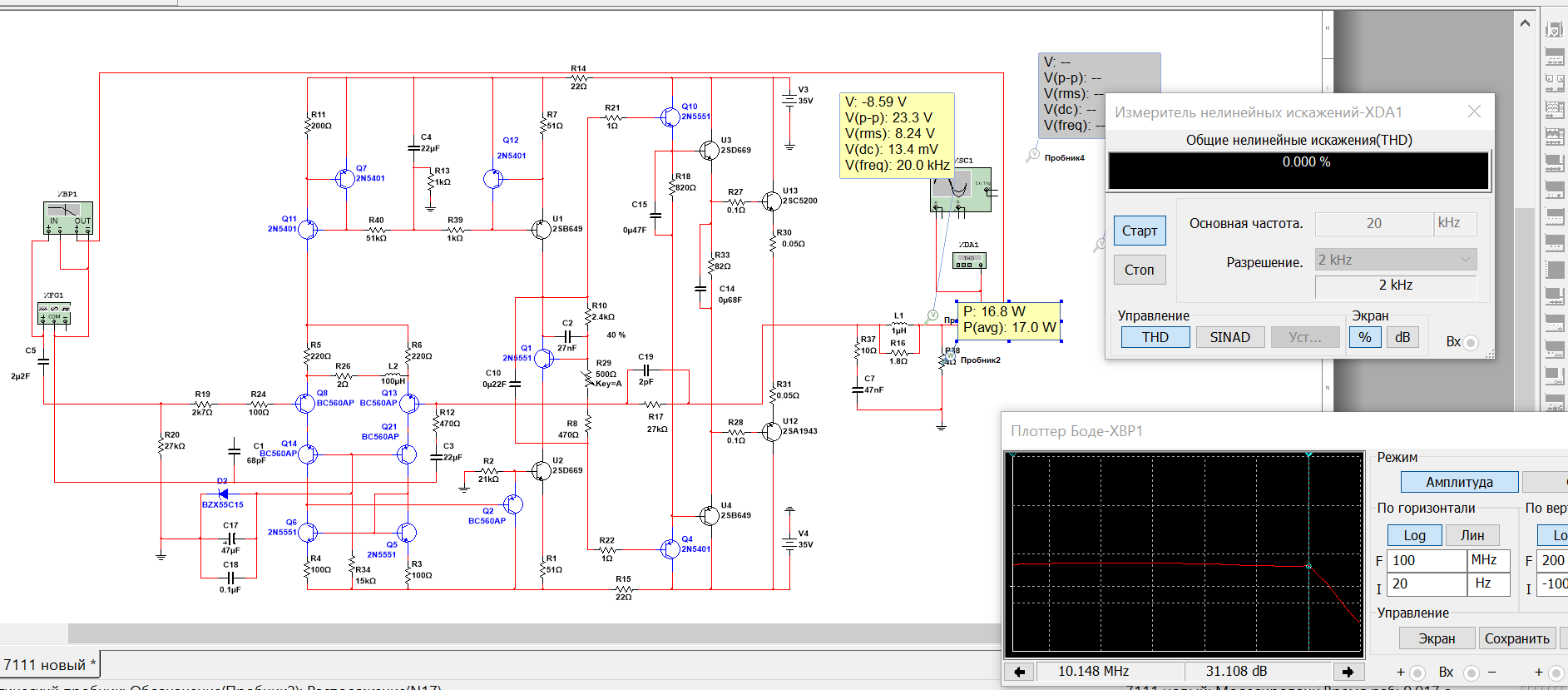Select the V3 35V battery symbol
This screenshot has height=690, width=1568.
(789, 100)
